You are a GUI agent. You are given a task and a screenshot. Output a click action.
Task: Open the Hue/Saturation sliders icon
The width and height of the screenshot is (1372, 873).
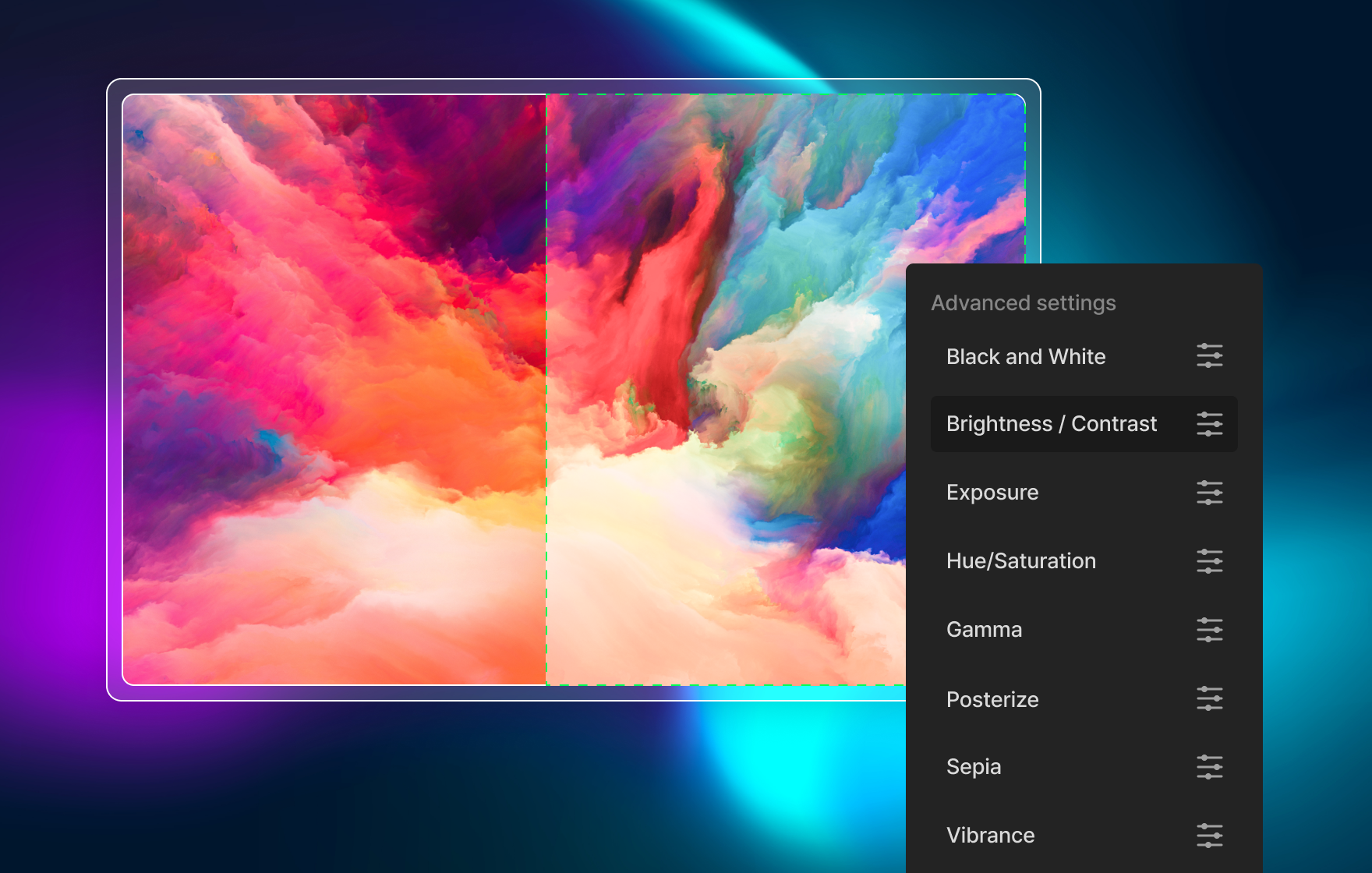pyautogui.click(x=1209, y=561)
